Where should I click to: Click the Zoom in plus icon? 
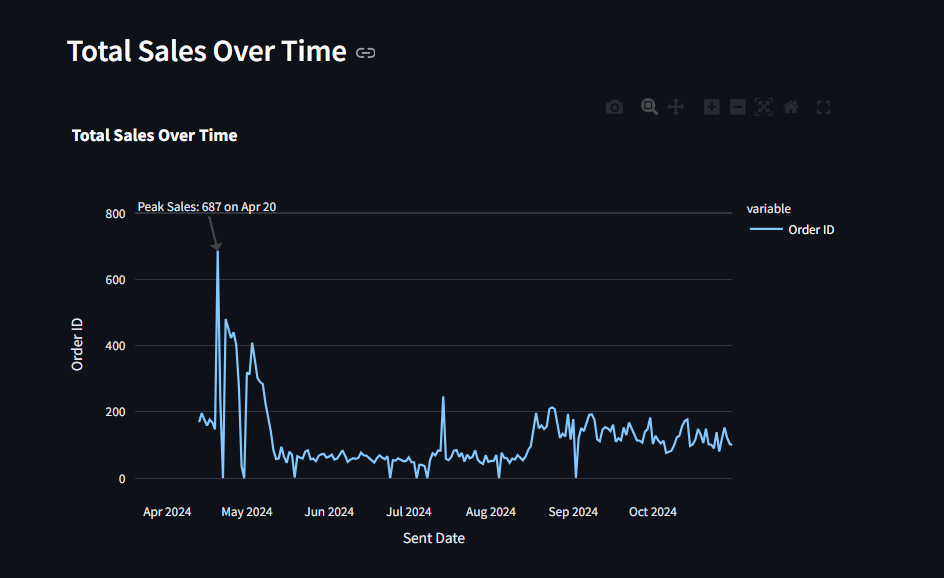point(712,107)
